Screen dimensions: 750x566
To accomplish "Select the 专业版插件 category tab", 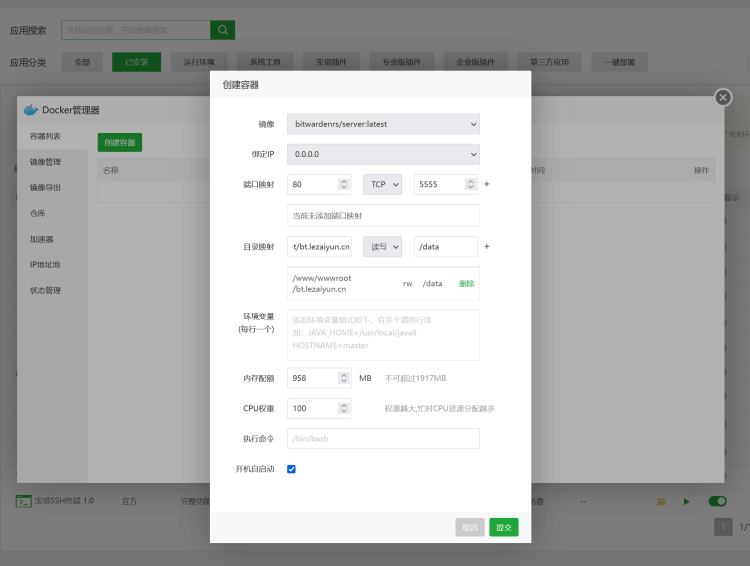I will [x=401, y=62].
